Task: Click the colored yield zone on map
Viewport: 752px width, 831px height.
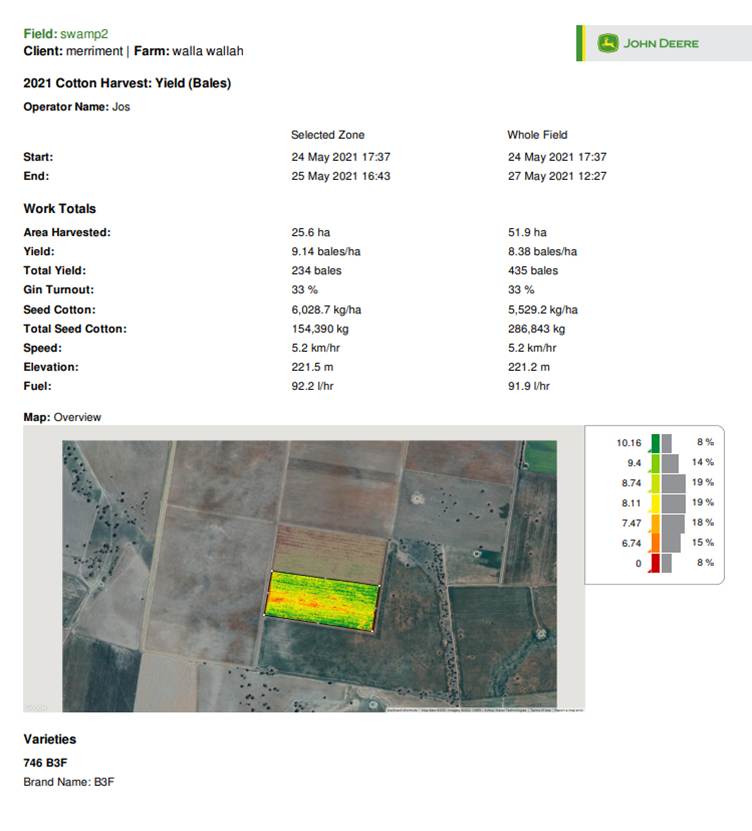Action: tap(322, 600)
